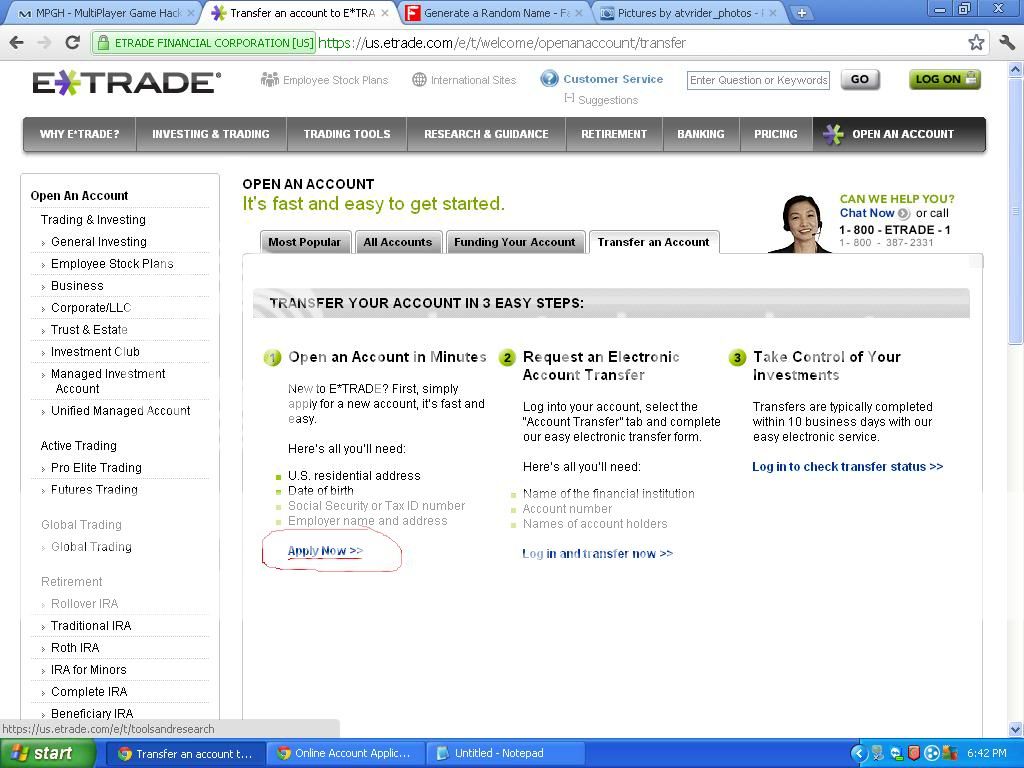This screenshot has width=1024, height=768.
Task: Open General Investing in sidebar
Action: 99,242
